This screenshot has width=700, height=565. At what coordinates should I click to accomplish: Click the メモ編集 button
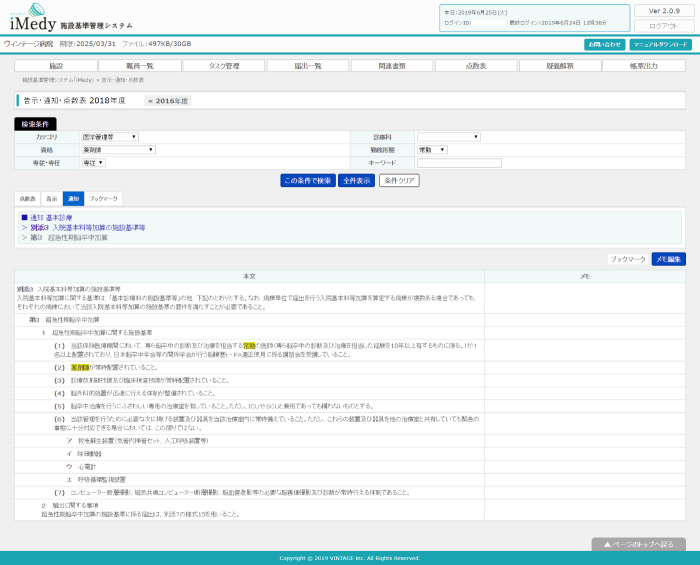[668, 259]
